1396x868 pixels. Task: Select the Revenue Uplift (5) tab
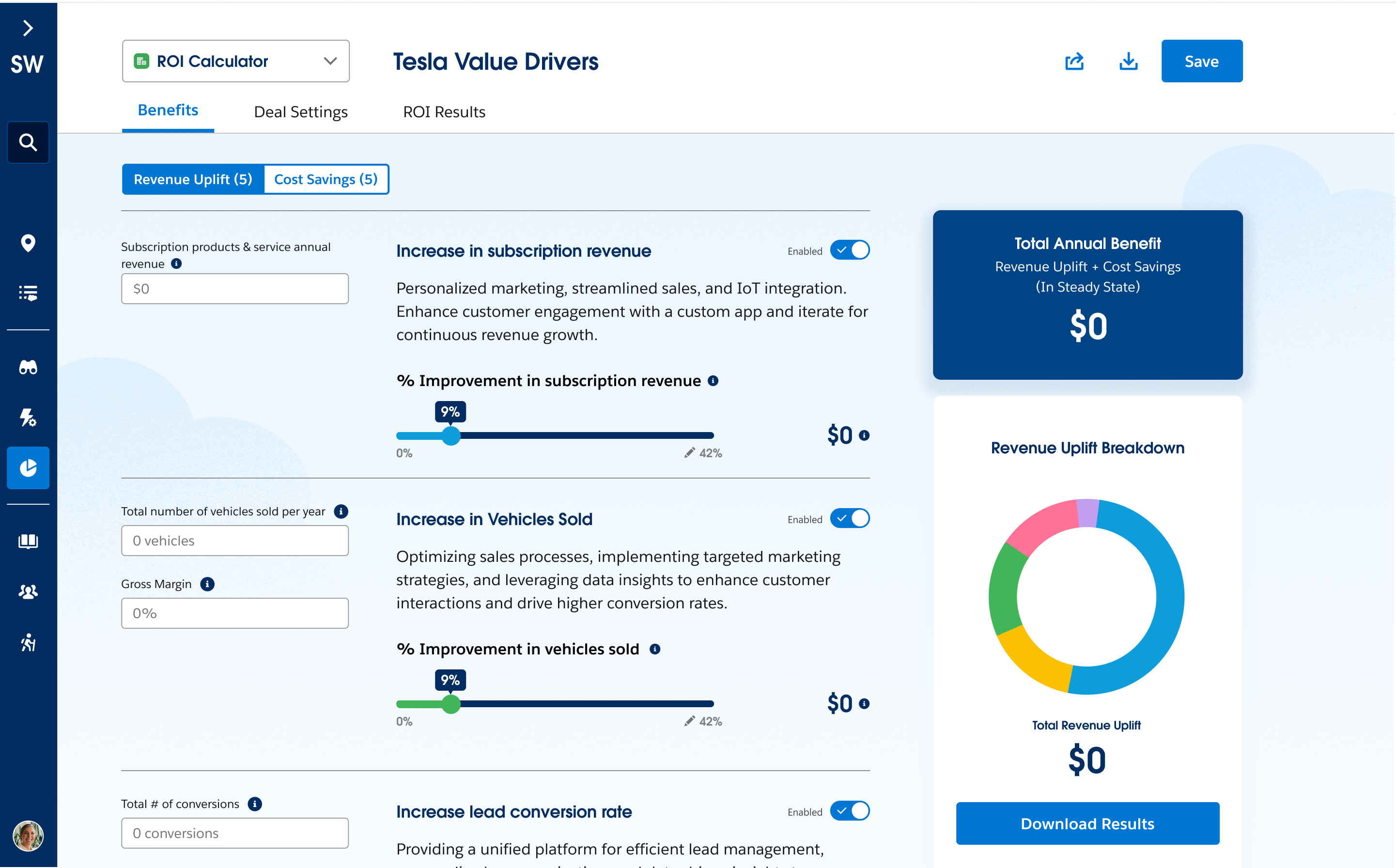click(193, 179)
